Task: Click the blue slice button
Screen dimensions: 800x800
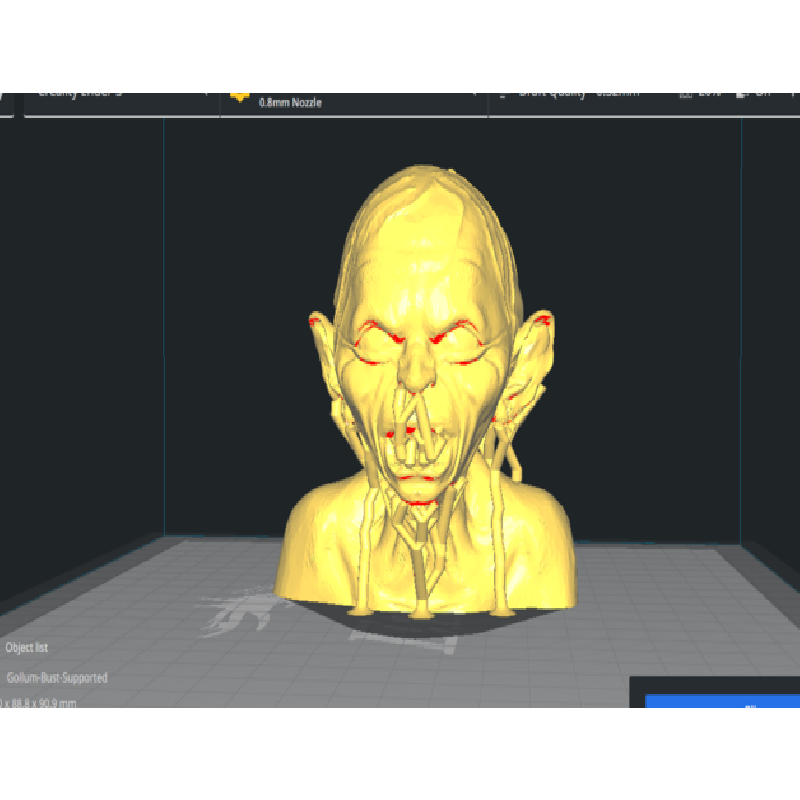Action: pos(722,701)
